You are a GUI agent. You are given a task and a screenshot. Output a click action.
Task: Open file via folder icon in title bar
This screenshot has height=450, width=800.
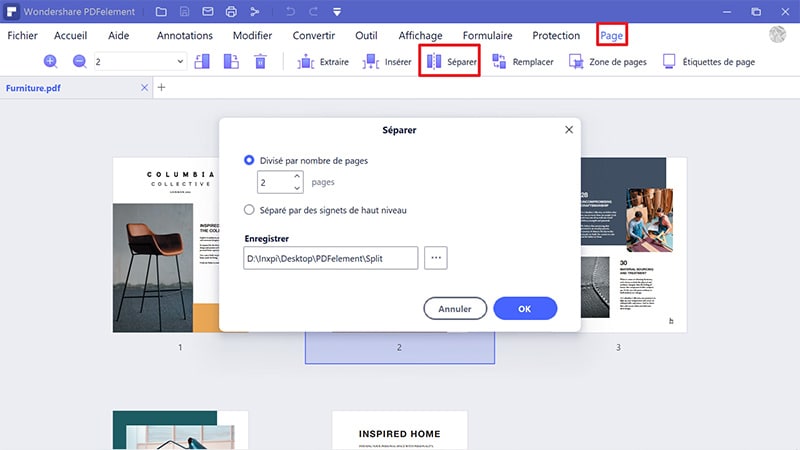(161, 11)
